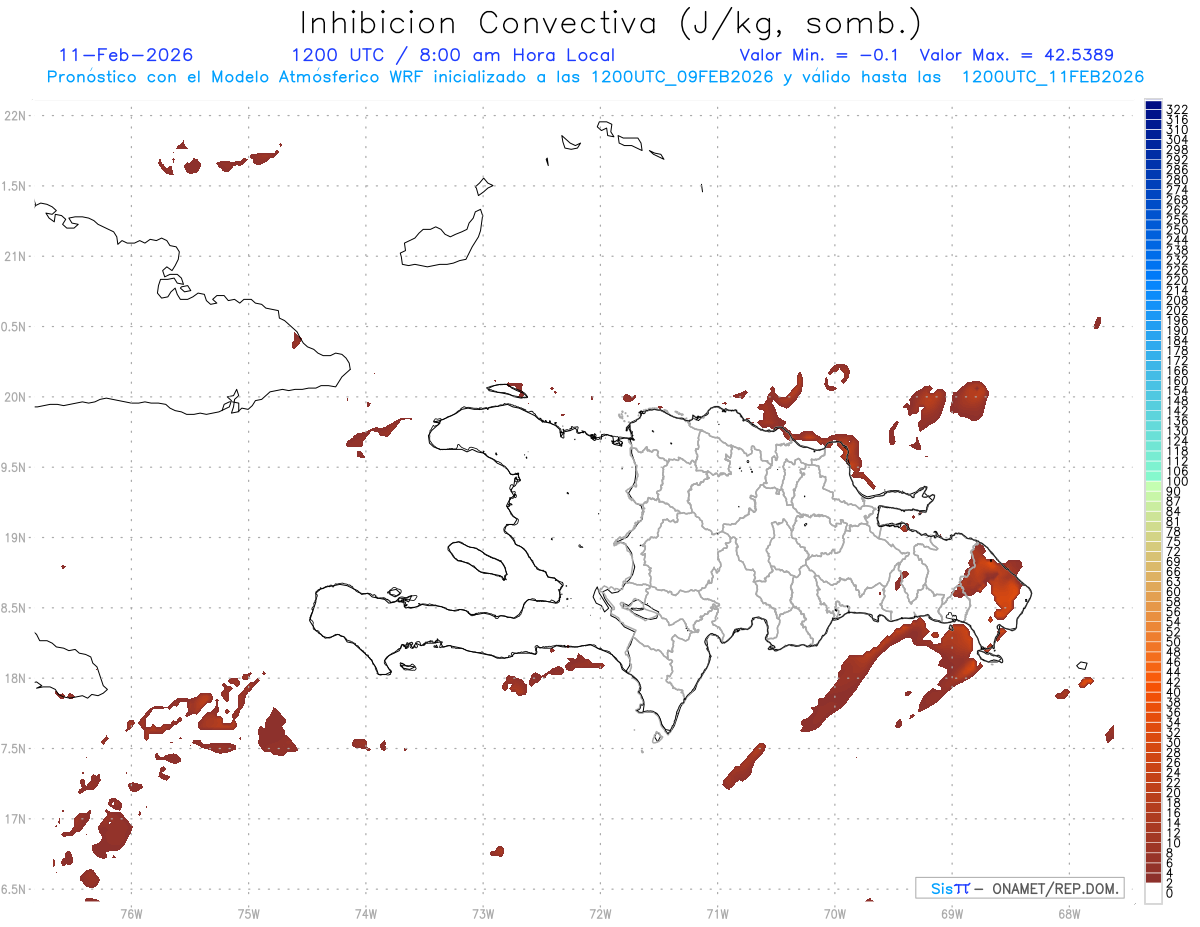The image size is (1200, 927).
Task: Click the '0' value on the color scale
Action: (1170, 895)
